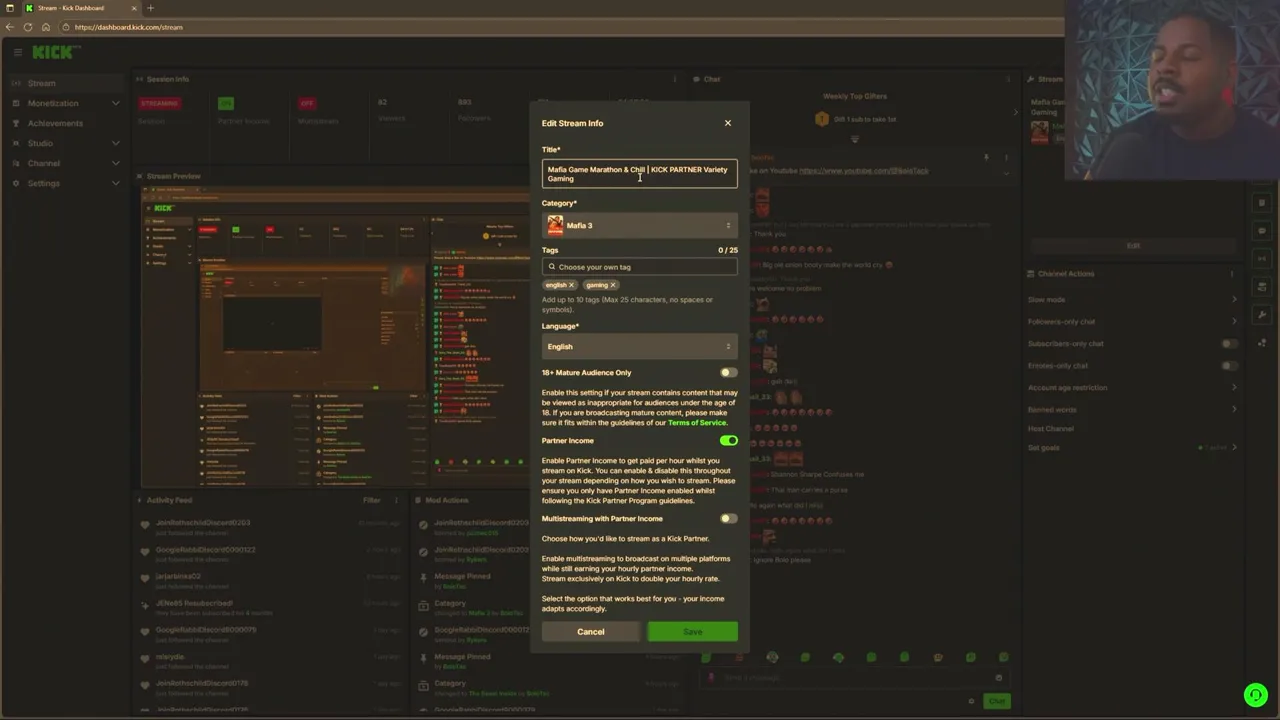Go back in the browser
The height and width of the screenshot is (720, 1280).
pyautogui.click(x=10, y=27)
